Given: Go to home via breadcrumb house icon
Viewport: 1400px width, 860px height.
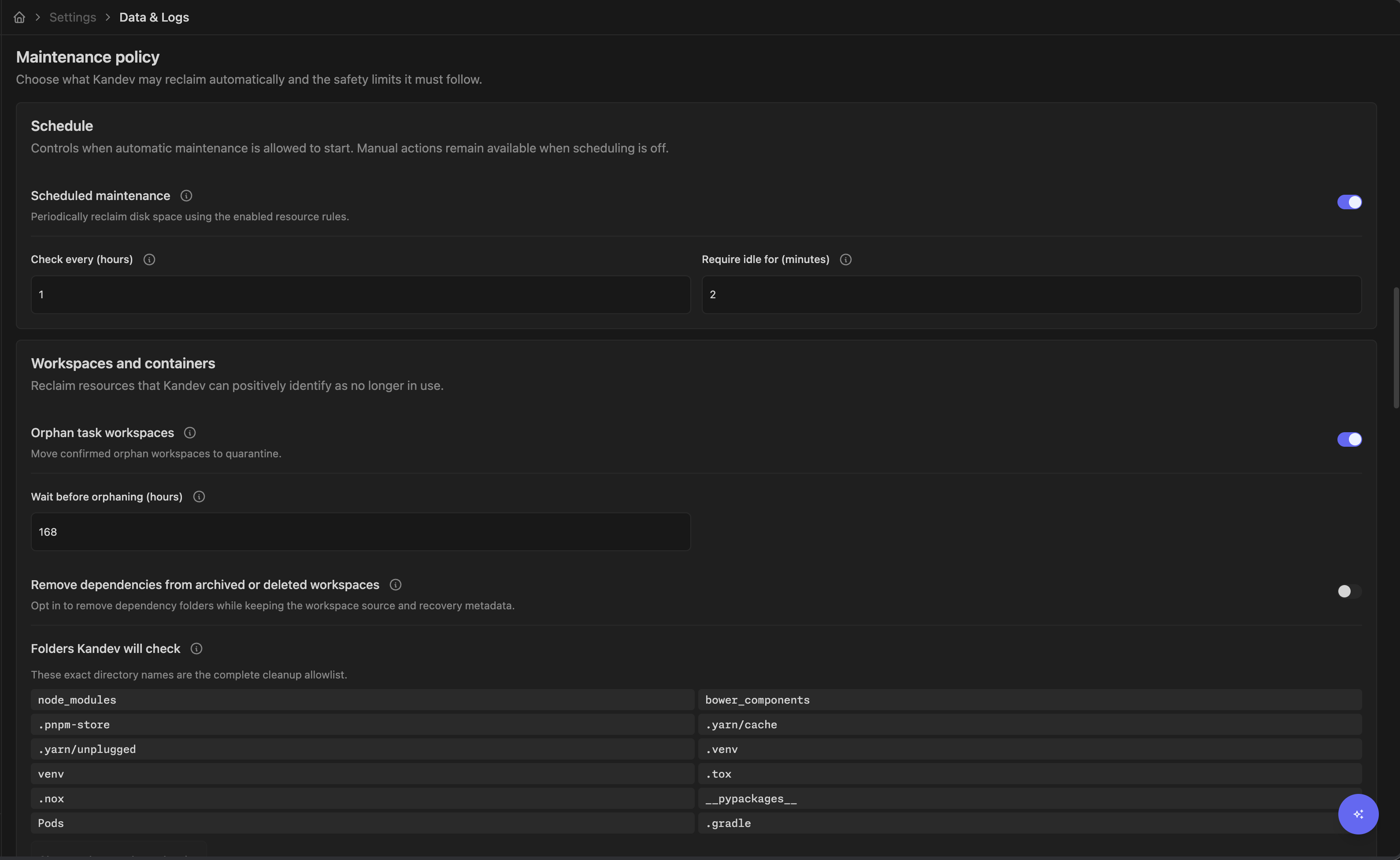Looking at the screenshot, I should pos(19,18).
